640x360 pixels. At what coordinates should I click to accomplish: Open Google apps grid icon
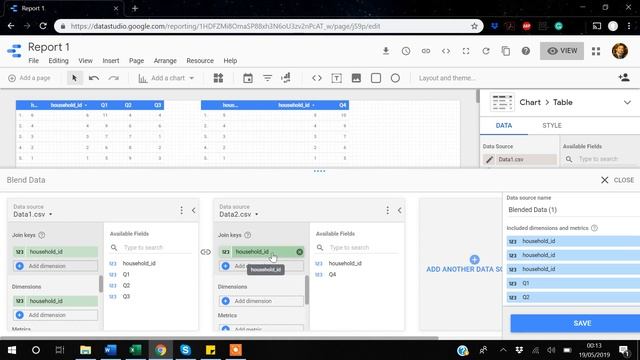tap(596, 51)
